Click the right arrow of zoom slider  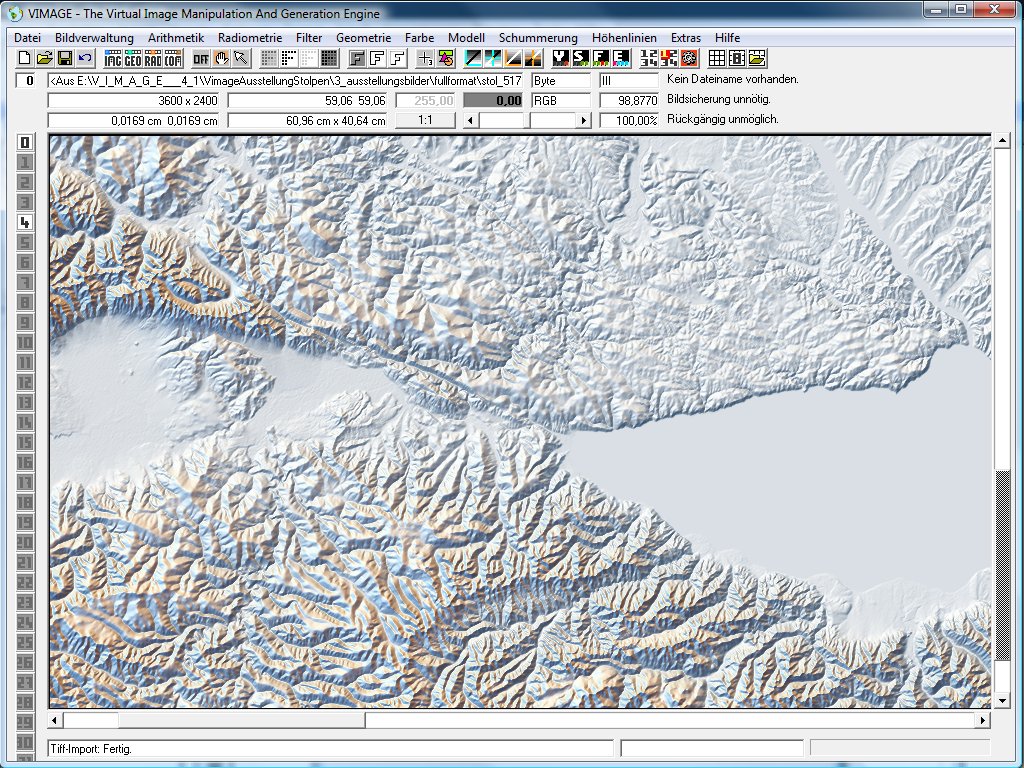point(586,120)
